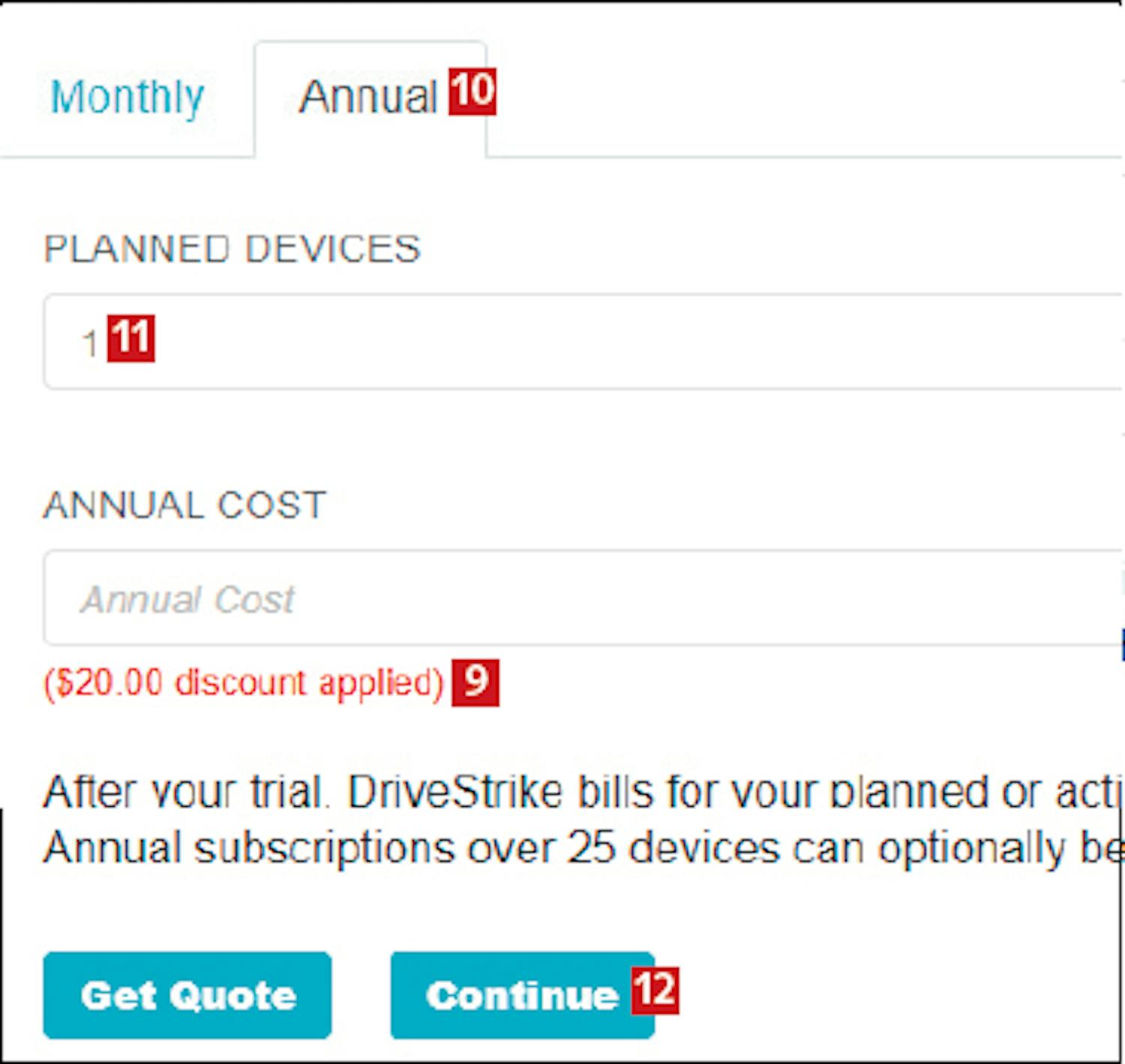Click the word 'optionally' in the text
The image size is (1125, 1064).
(971, 849)
